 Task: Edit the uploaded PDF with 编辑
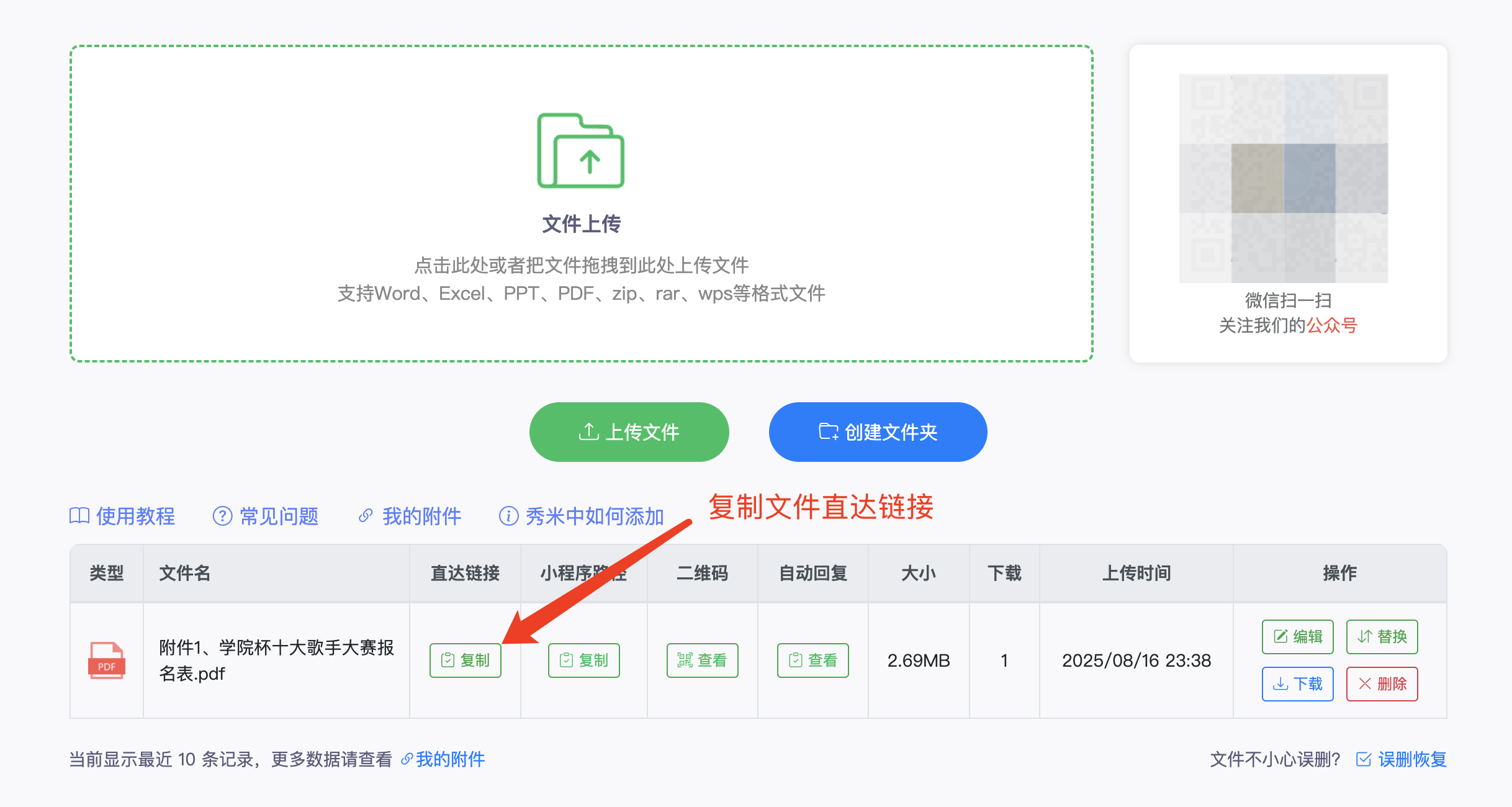[1297, 636]
